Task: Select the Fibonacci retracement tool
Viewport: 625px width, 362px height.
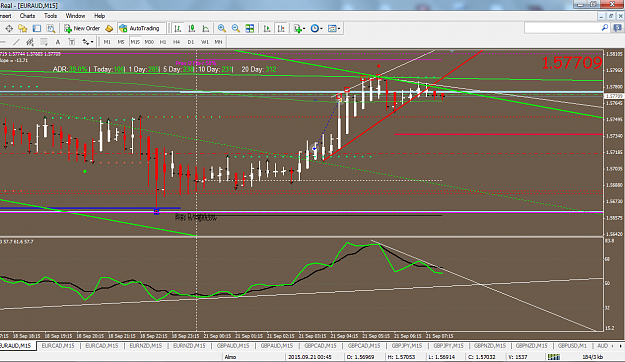Action: 44,42
